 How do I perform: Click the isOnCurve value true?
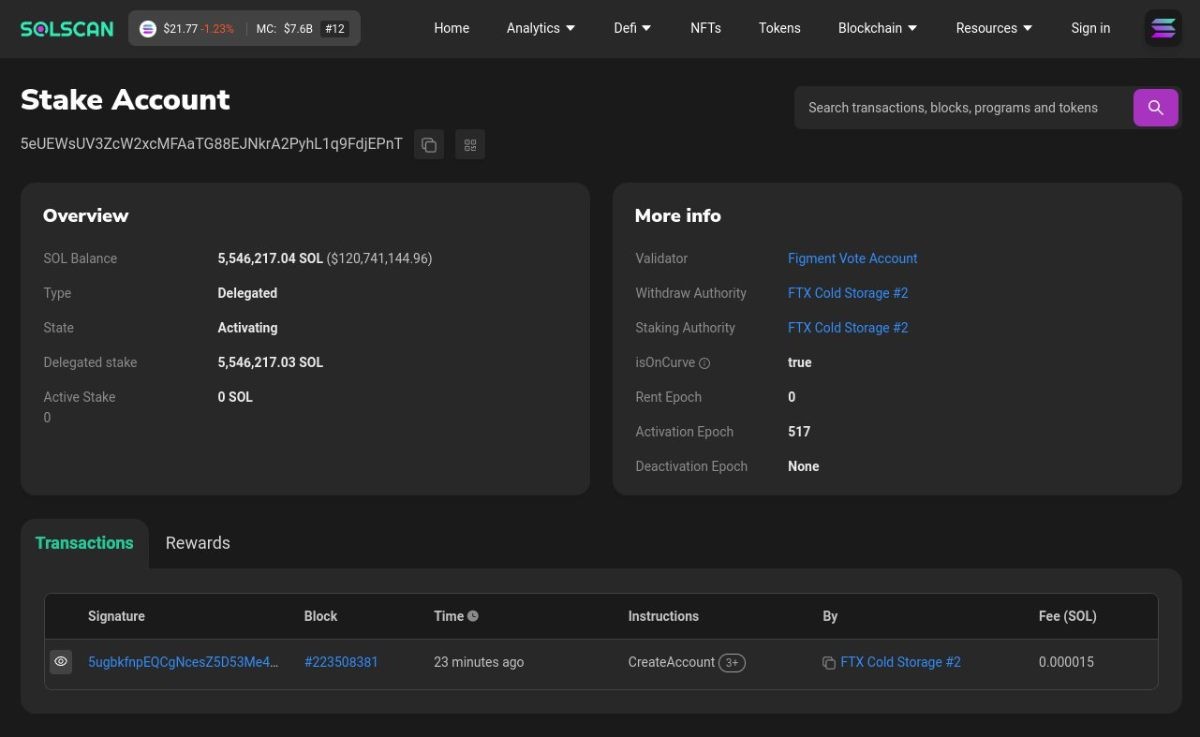800,362
